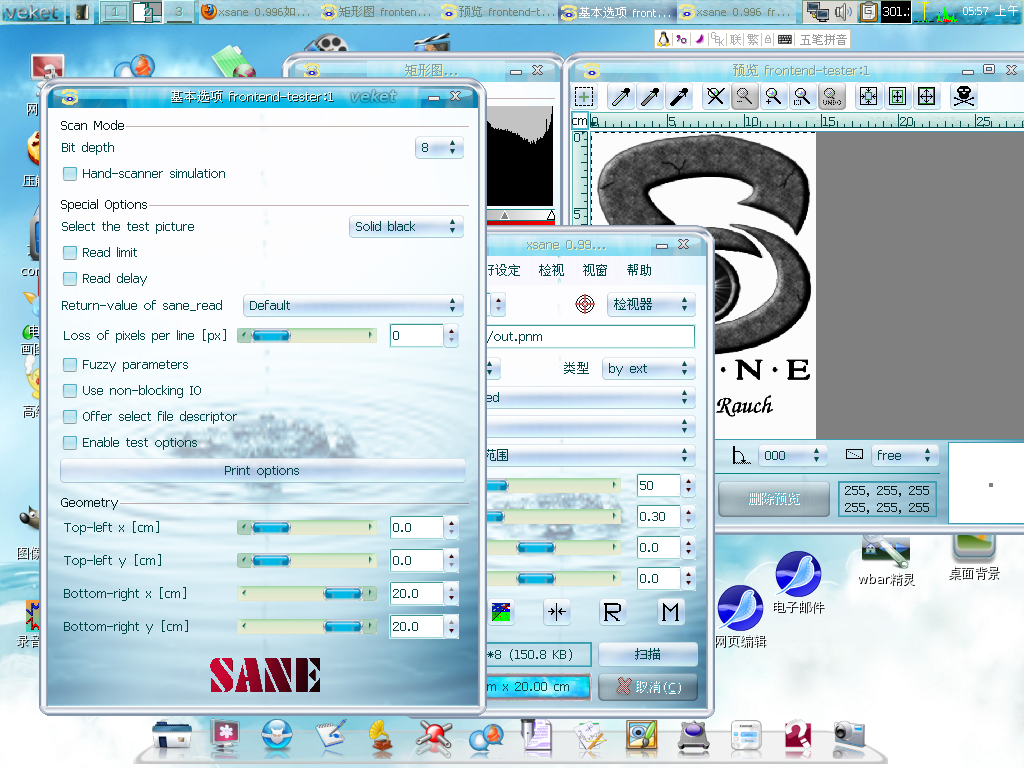Click the 五笔拼音 input method button
Screen dimensions: 1024x768
coord(823,40)
